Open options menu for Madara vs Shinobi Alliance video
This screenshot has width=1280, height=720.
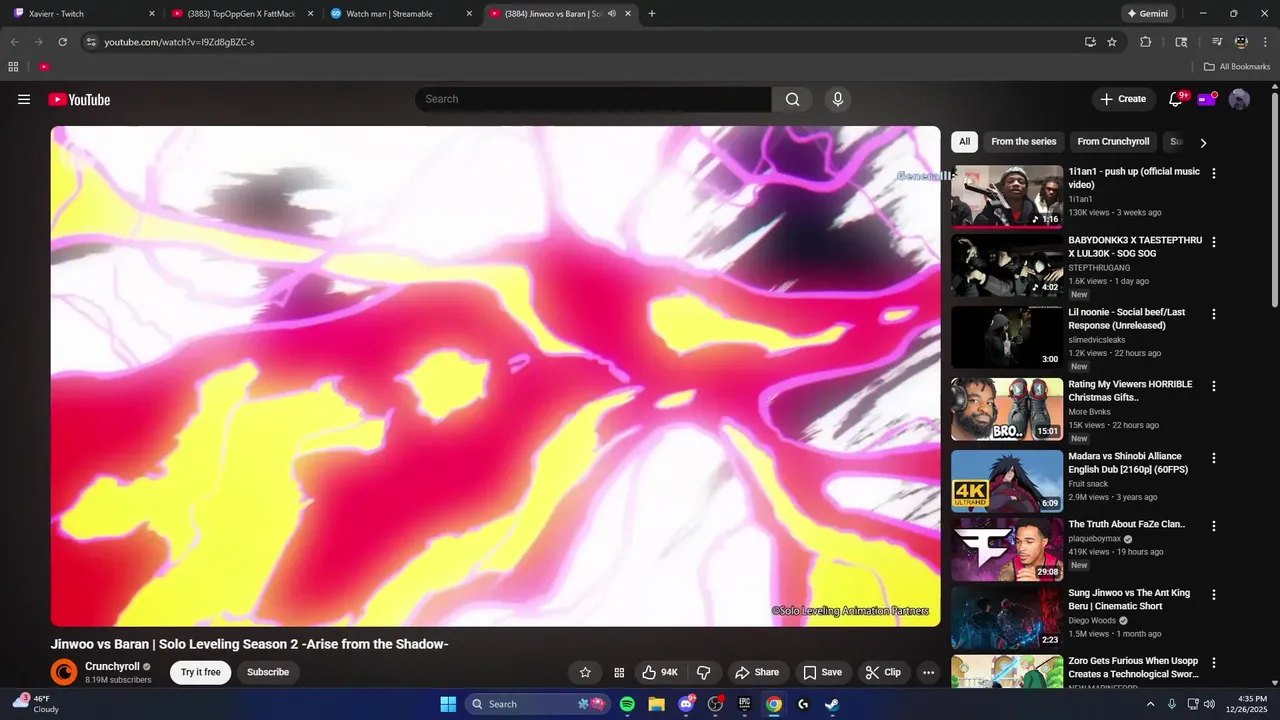1214,458
